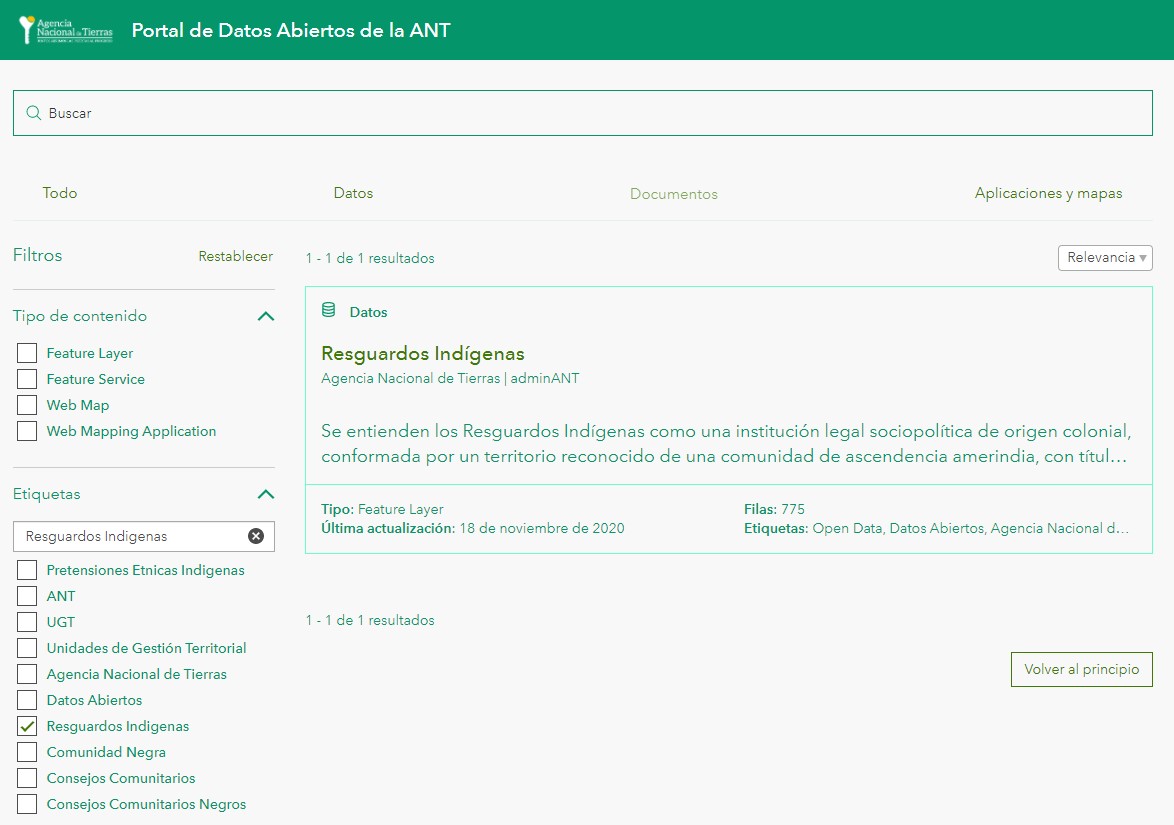Screen dimensions: 1174x825
Task: Click the Datos database icon on result
Action: click(x=329, y=310)
